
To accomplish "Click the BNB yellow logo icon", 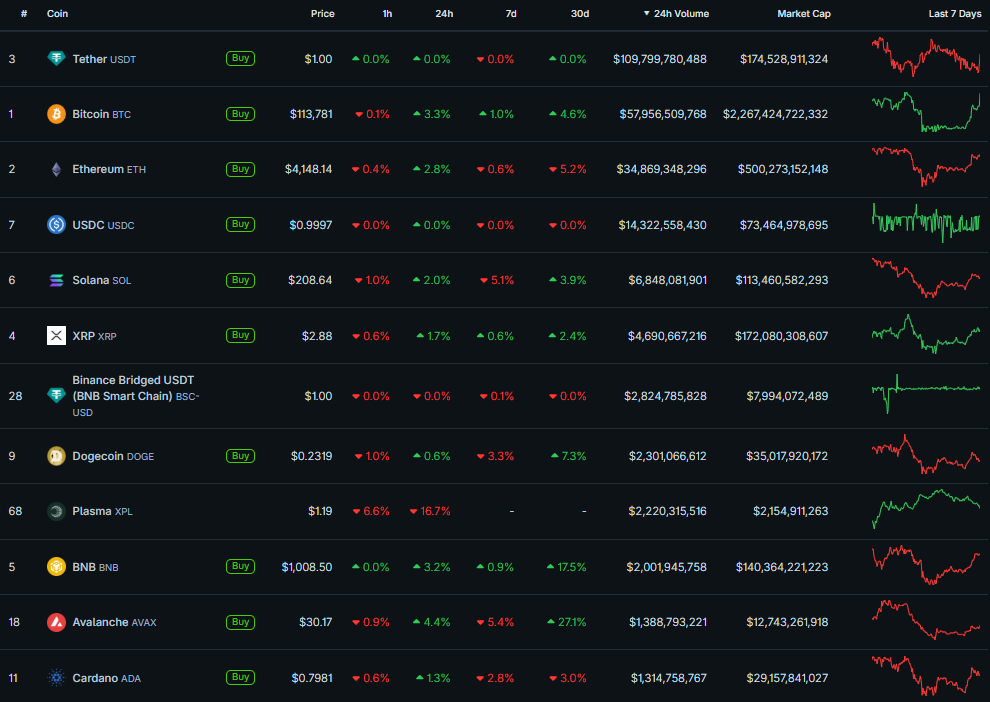I will [x=56, y=567].
